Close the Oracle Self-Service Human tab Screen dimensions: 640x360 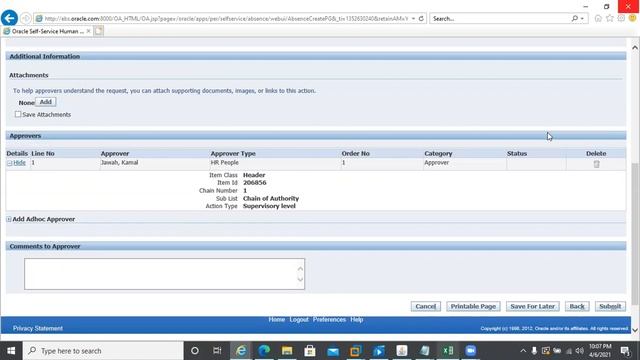(x=89, y=31)
